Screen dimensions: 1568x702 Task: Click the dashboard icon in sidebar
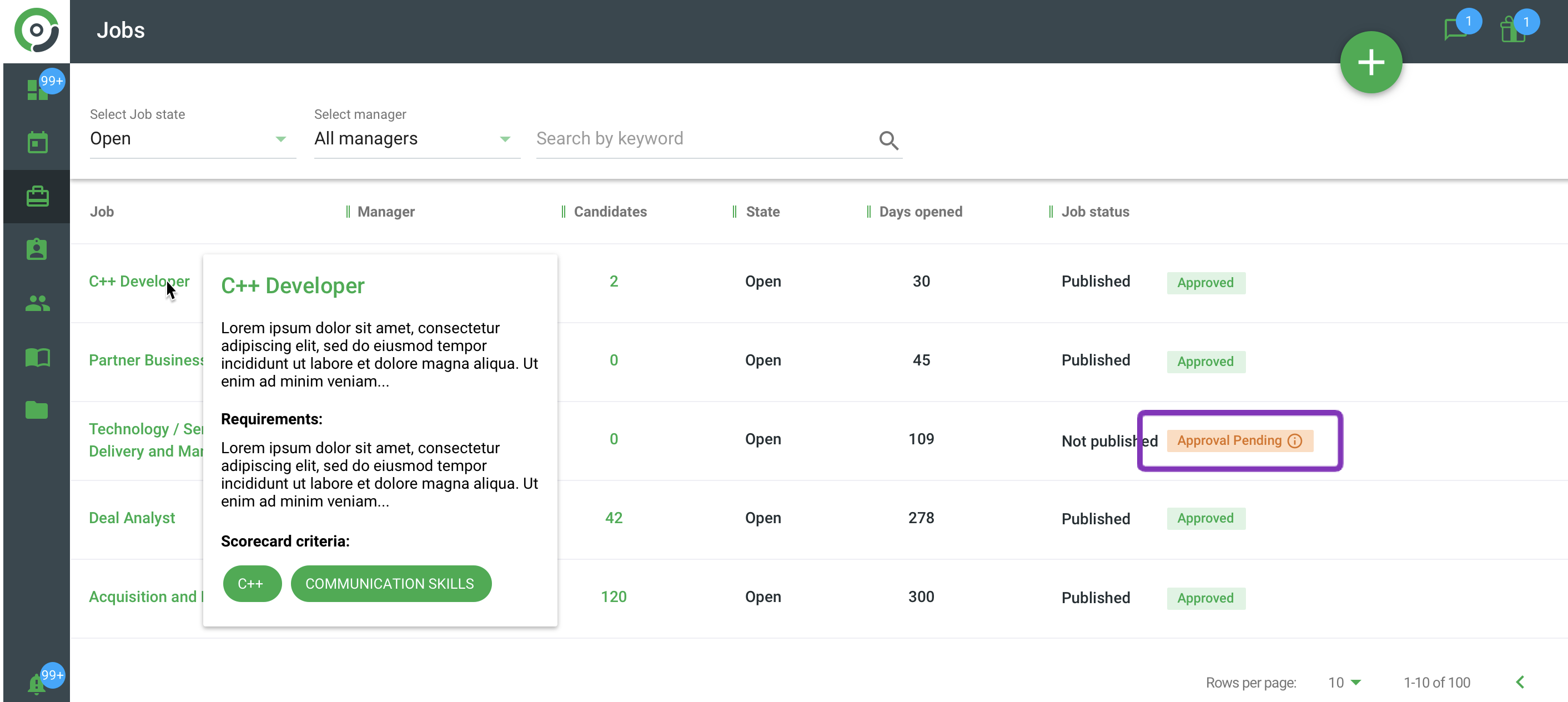click(37, 90)
